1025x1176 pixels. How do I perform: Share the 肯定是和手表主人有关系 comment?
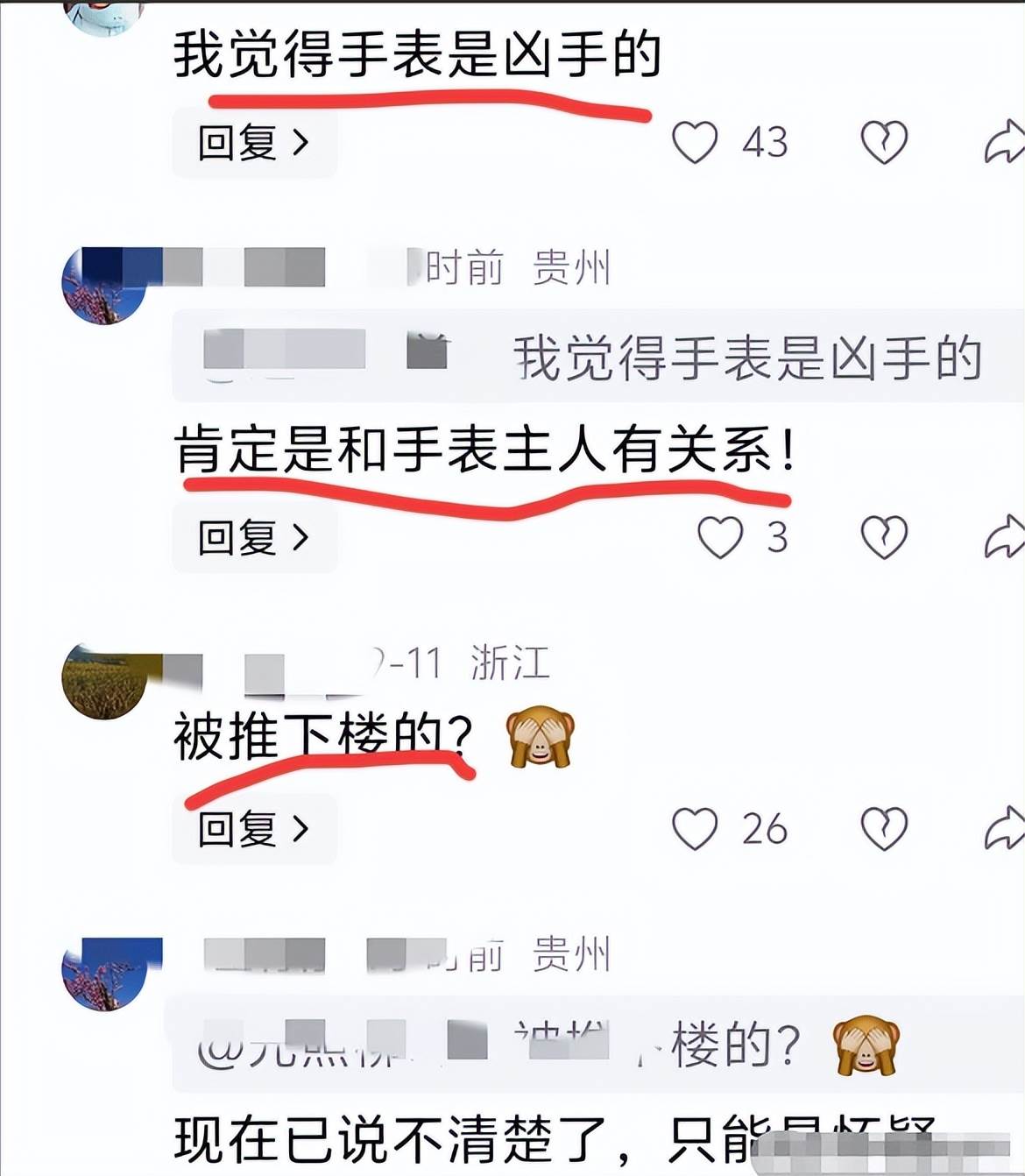coord(1004,537)
